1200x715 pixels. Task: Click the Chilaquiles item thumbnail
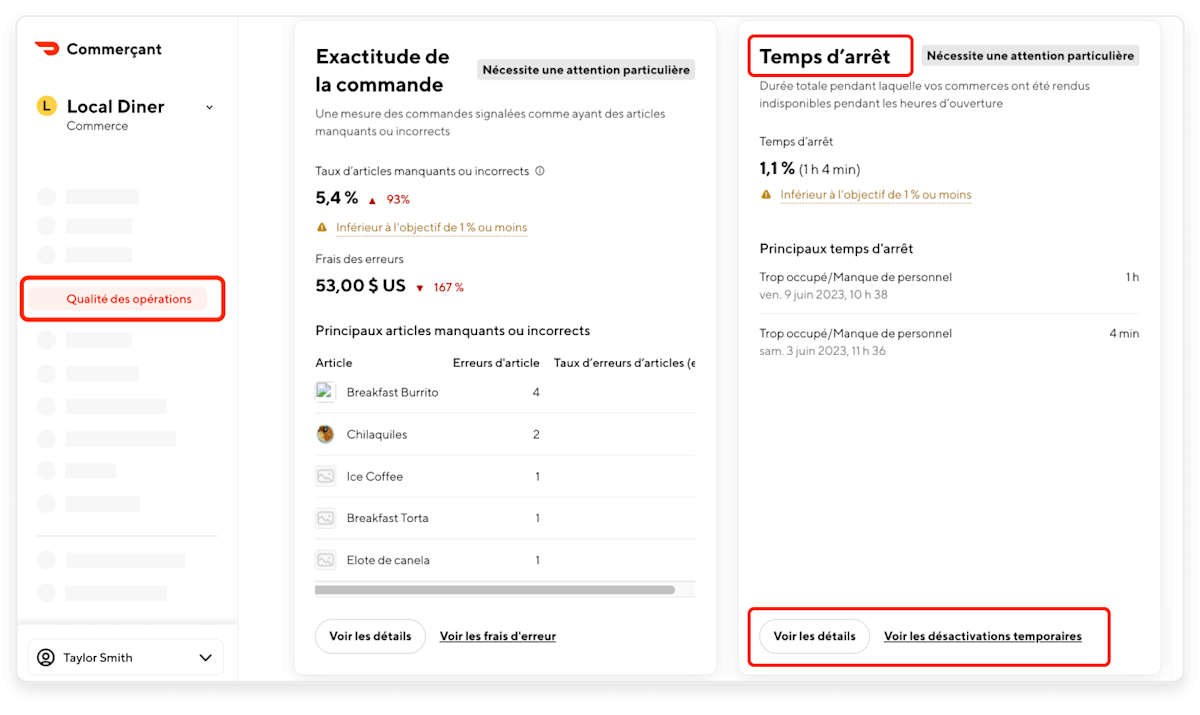click(325, 434)
